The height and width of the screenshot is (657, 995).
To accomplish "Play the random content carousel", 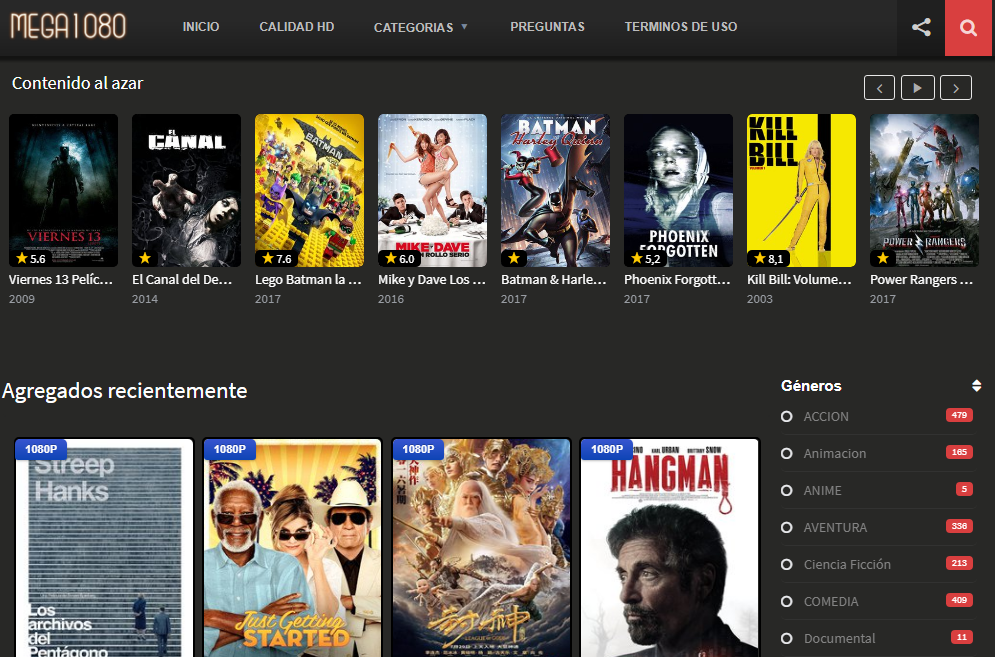I will [x=918, y=88].
